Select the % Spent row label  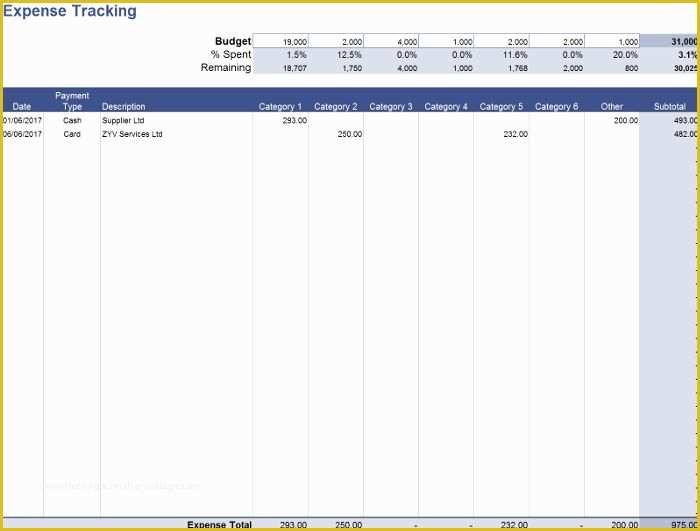click(x=231, y=54)
